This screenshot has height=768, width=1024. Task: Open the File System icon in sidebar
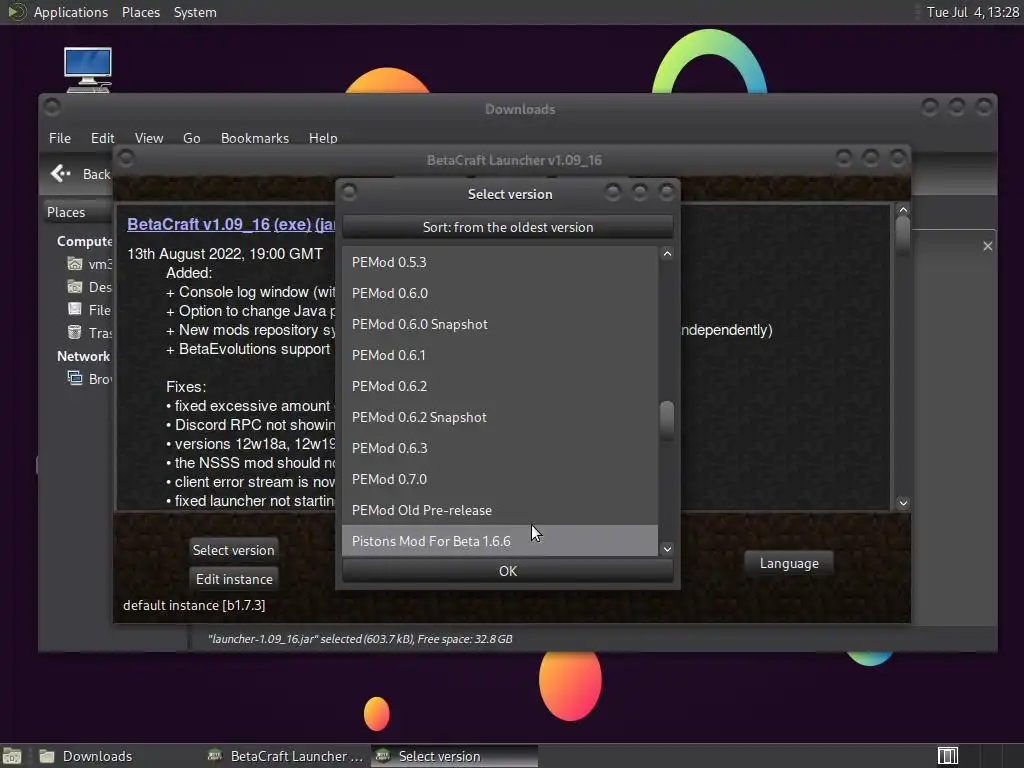(75, 310)
